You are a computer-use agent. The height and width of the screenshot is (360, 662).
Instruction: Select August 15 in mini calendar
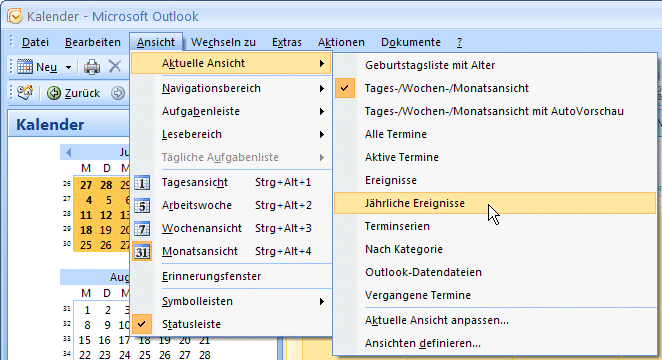coord(84,340)
